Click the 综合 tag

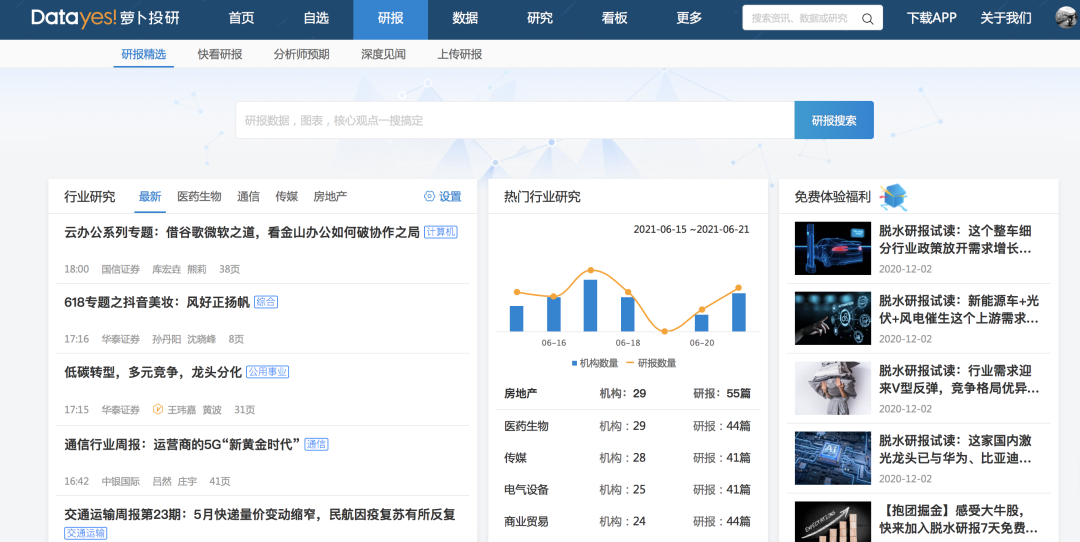coord(266,302)
